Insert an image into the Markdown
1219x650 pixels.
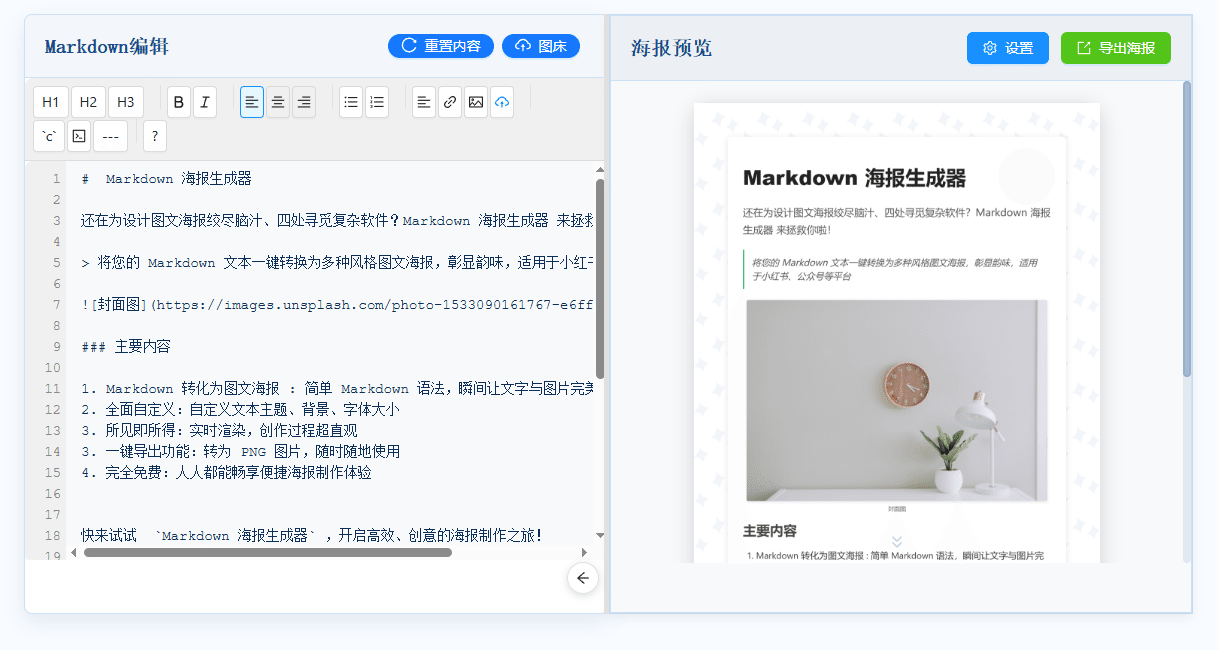[x=476, y=101]
